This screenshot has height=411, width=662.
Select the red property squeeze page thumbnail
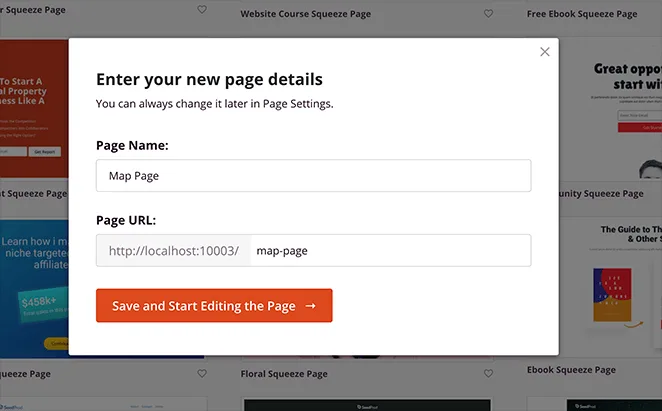(34, 109)
